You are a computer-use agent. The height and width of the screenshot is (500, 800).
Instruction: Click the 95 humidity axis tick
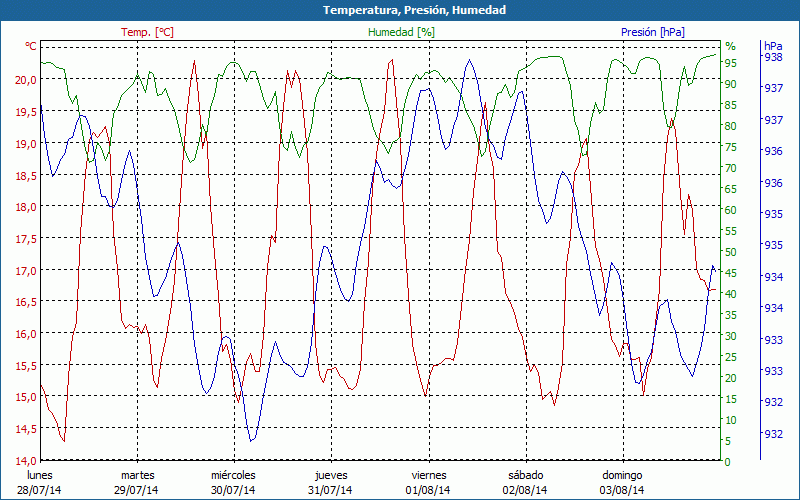(731, 63)
